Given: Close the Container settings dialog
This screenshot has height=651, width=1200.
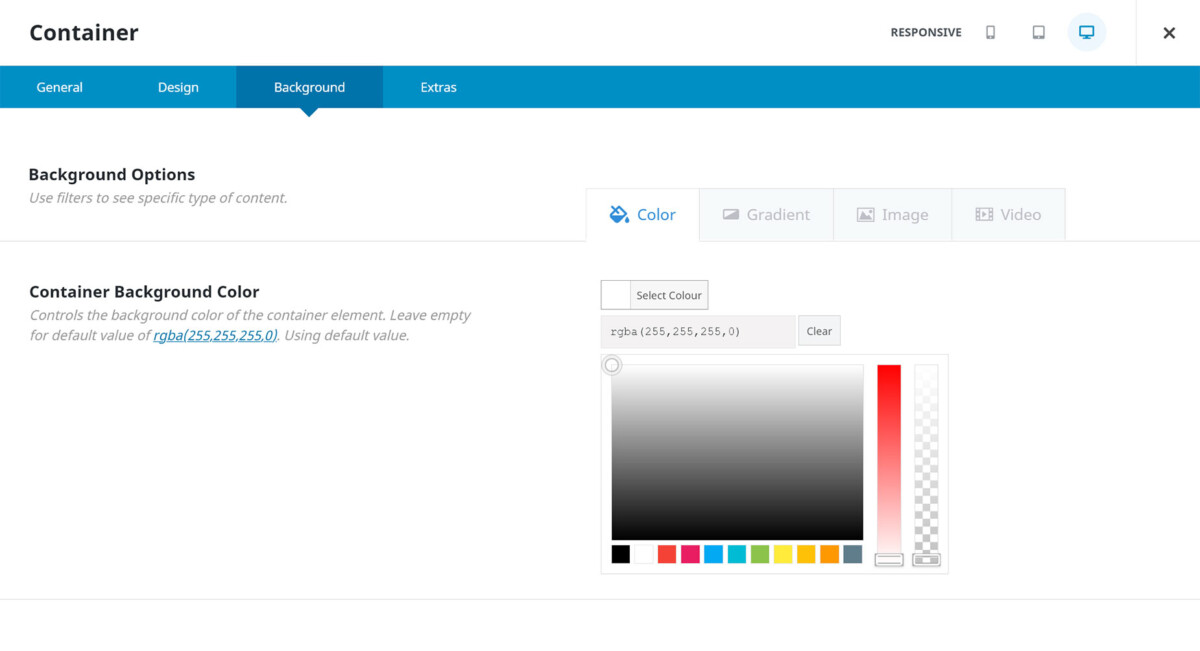Looking at the screenshot, I should [1168, 32].
